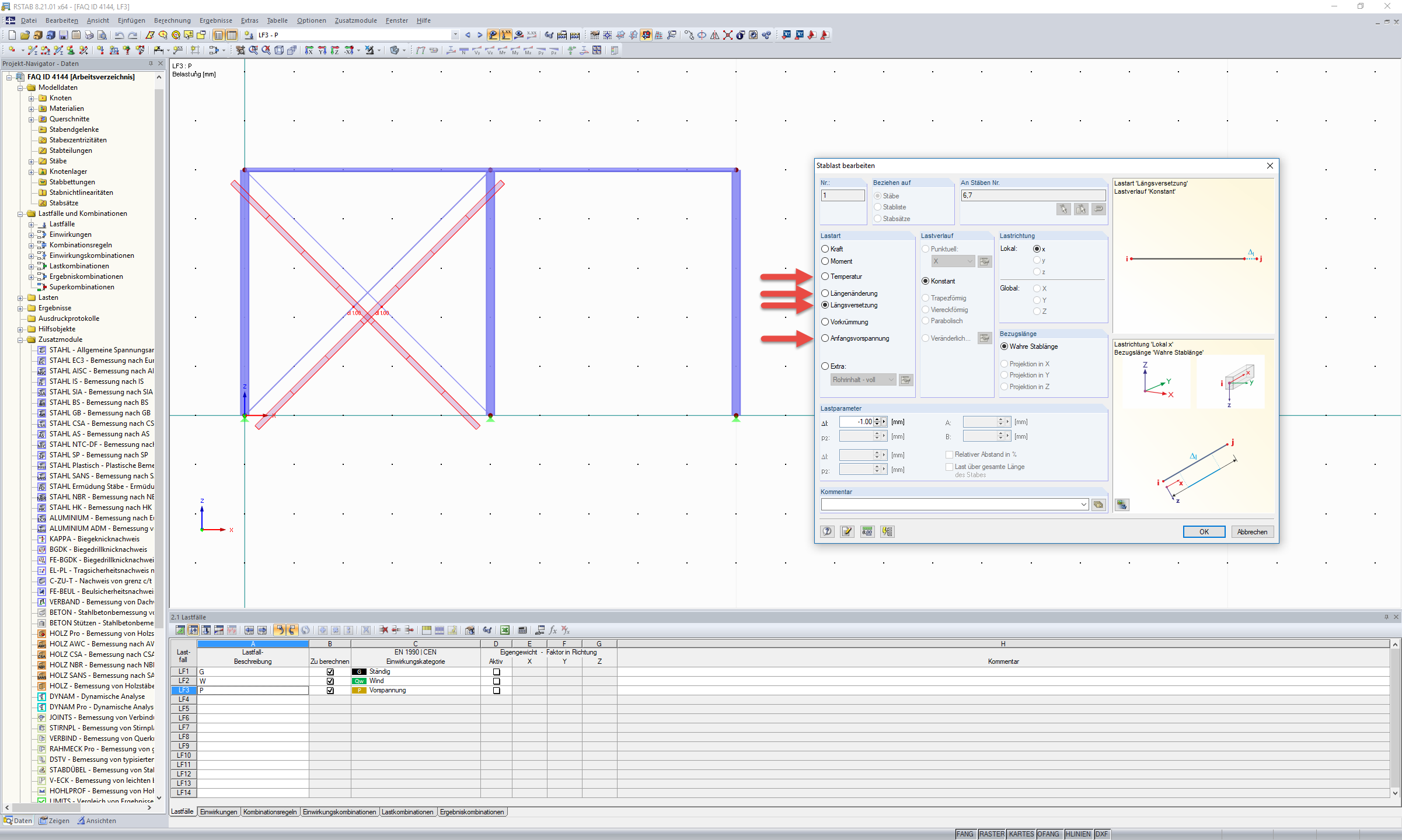Select the Temperatur load type radio

point(825,276)
